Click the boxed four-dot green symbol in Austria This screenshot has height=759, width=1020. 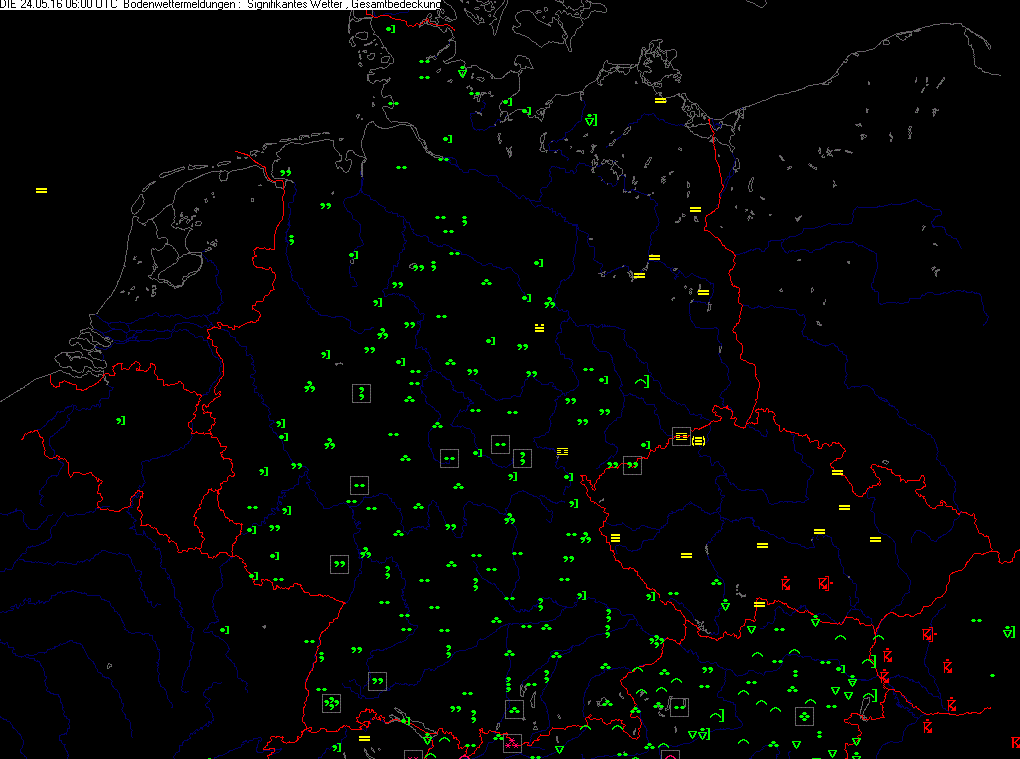click(804, 716)
